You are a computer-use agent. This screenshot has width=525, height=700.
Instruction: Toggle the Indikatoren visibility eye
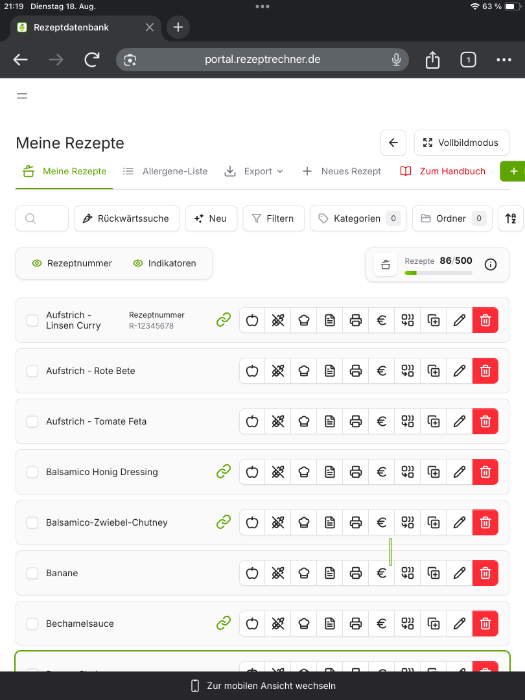pyautogui.click(x=138, y=263)
